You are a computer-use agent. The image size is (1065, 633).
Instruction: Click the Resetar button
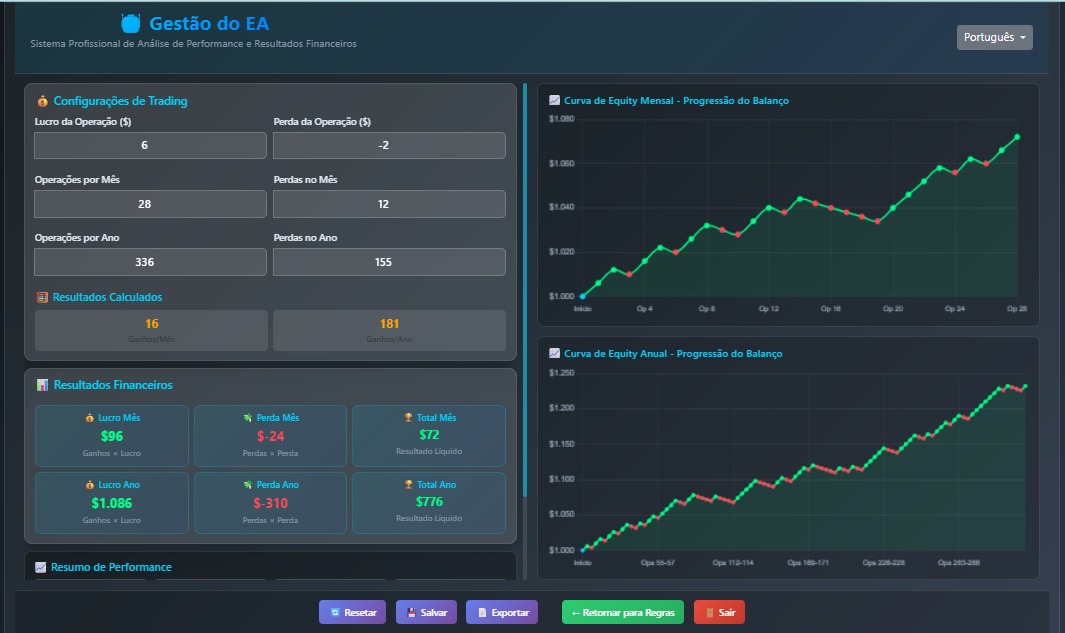click(353, 612)
